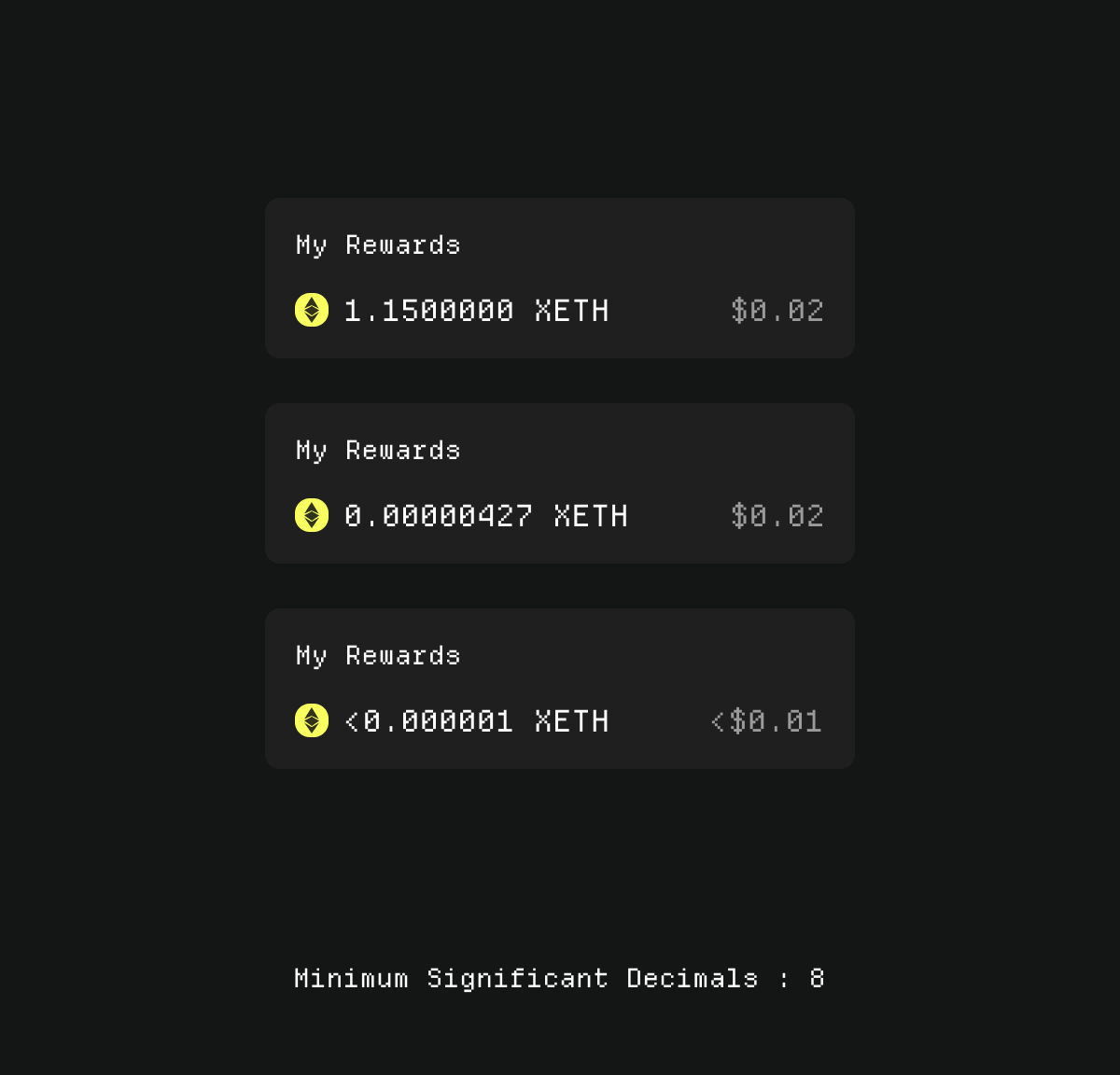Click the $0.02 value in the 0.00000427 card
Image resolution: width=1120 pixels, height=1075 pixels.
pos(777,516)
